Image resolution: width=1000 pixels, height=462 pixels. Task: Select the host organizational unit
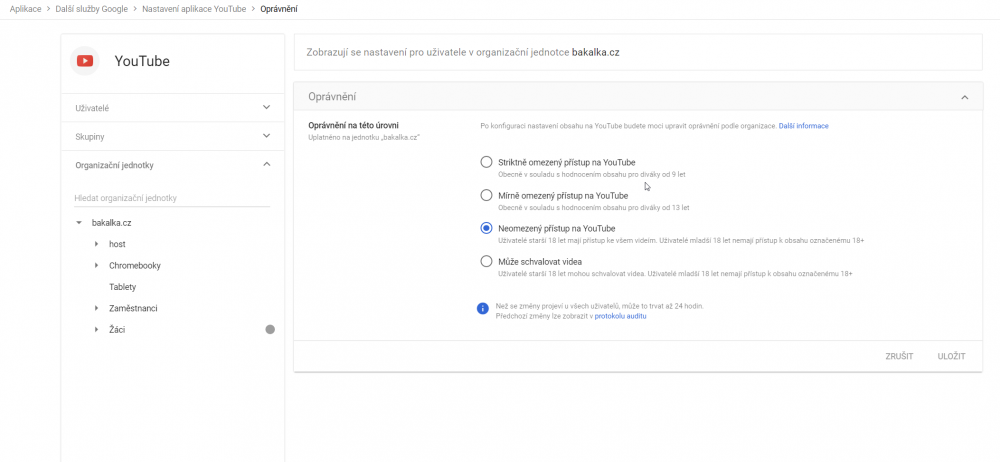tap(117, 244)
